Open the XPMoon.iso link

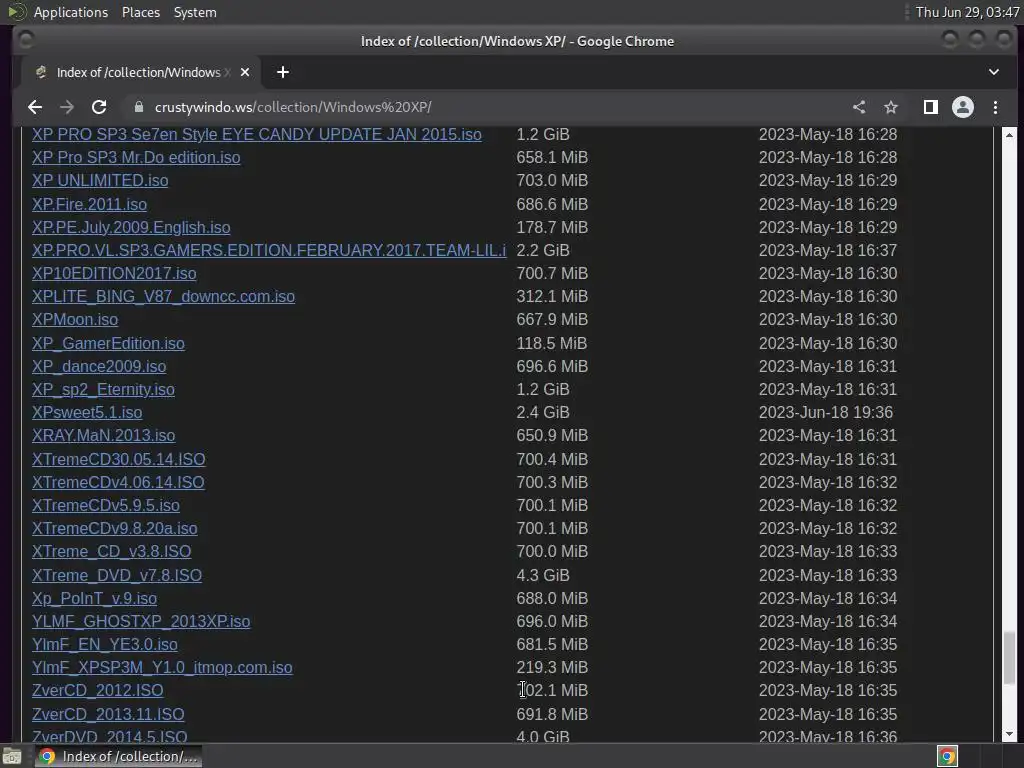[x=75, y=319]
